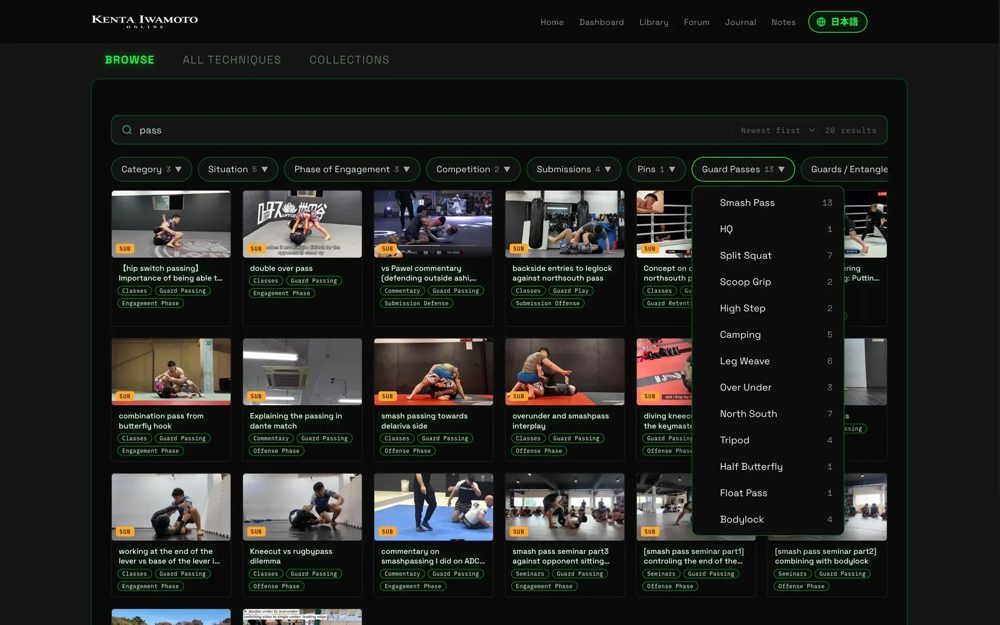The width and height of the screenshot is (1000, 625).
Task: Expand the Submissions filter dropdown
Action: click(x=573, y=170)
